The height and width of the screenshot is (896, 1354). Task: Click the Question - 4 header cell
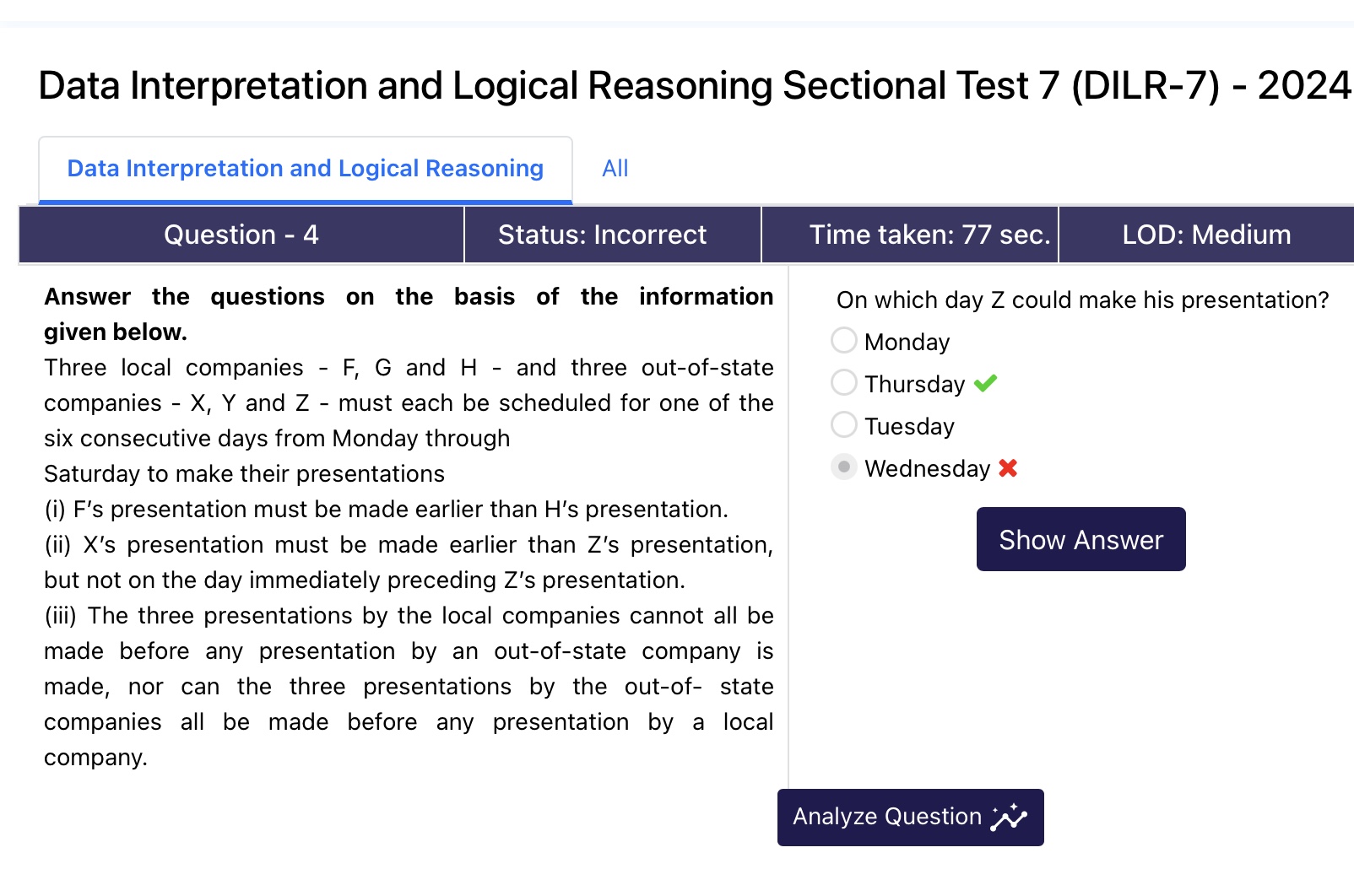(241, 235)
